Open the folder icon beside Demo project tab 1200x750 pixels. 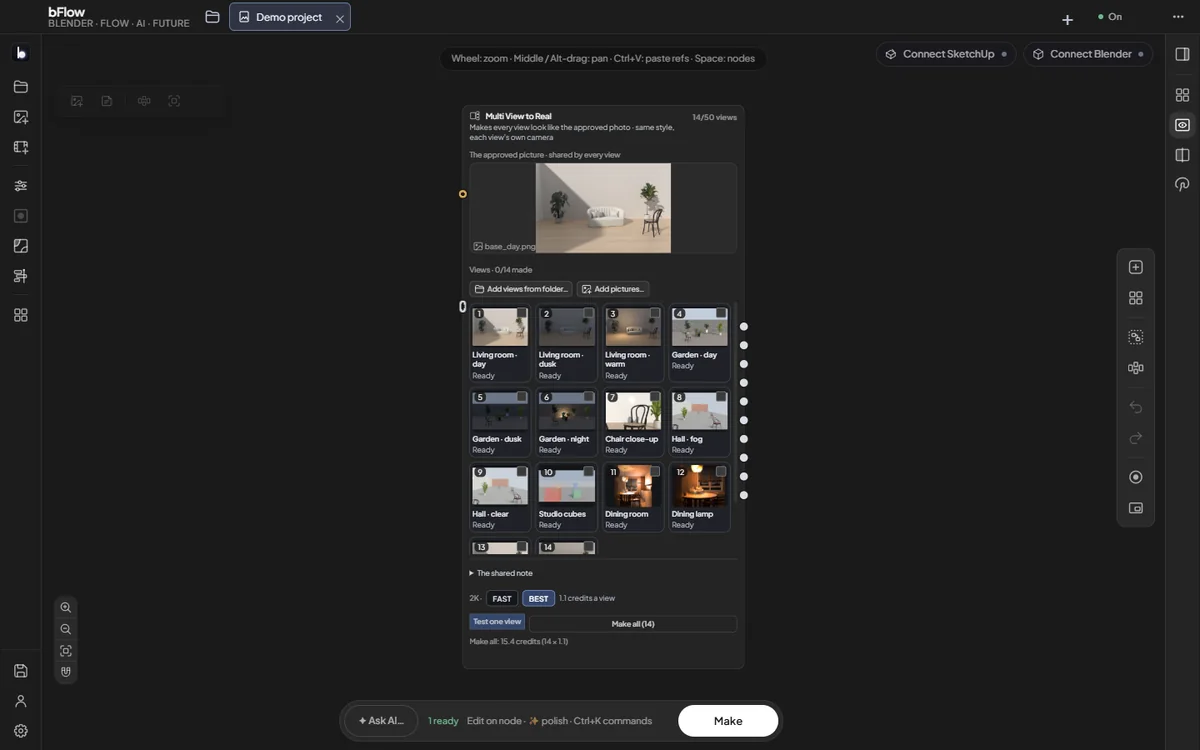coord(212,17)
